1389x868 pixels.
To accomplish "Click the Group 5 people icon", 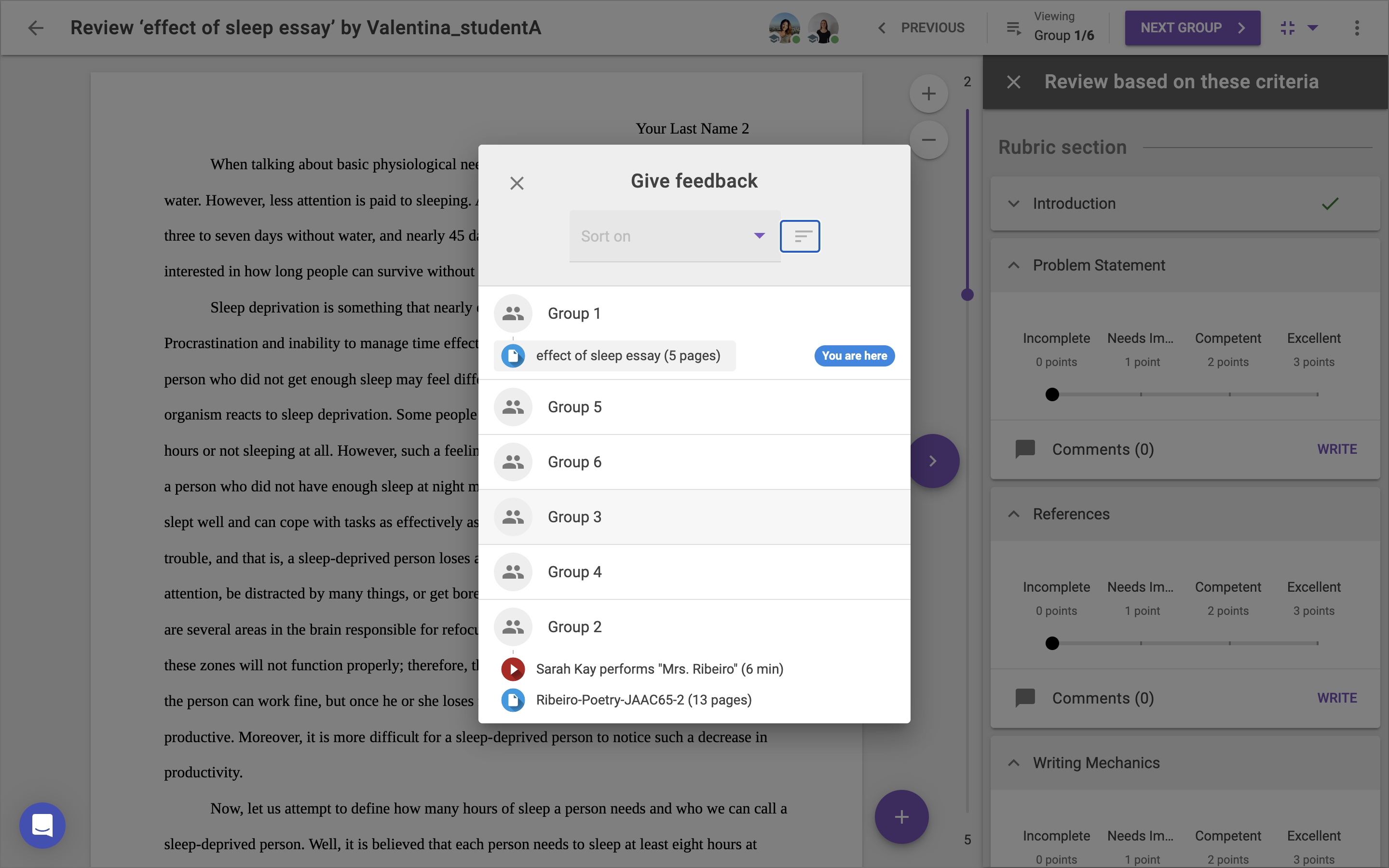I will (513, 407).
